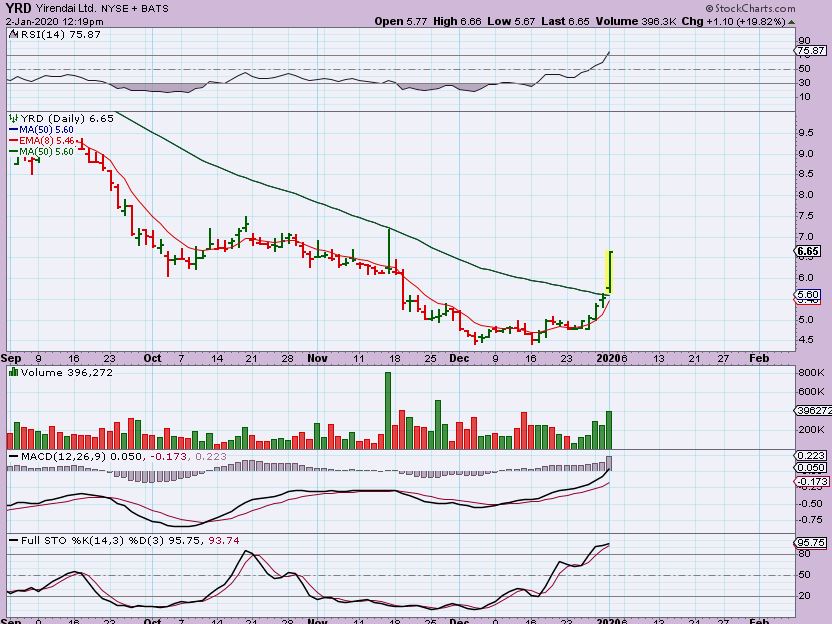Click the 4.5 price axis label
The image size is (832, 624).
coord(805,340)
